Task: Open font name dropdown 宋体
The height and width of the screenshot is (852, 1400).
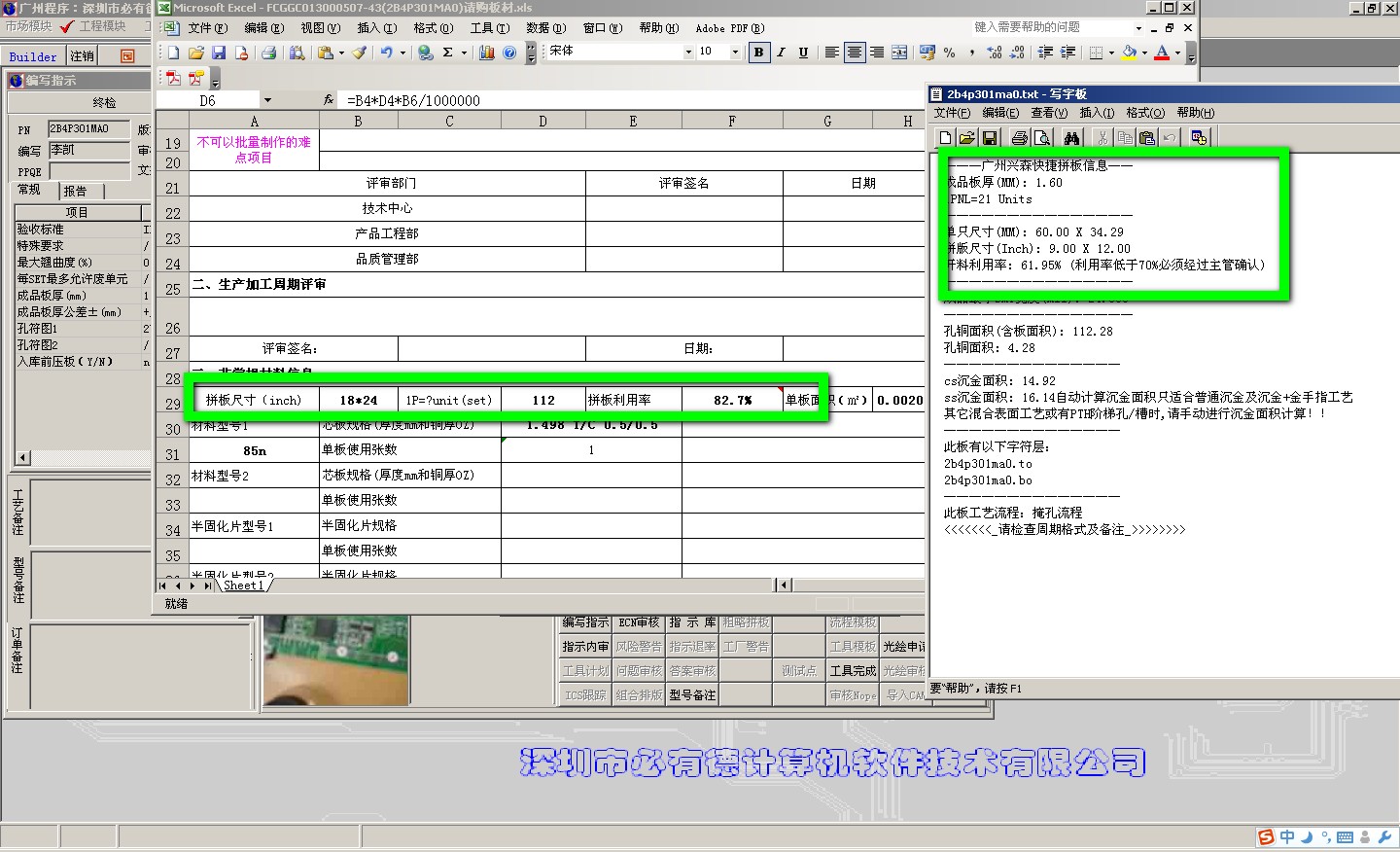Action: (x=688, y=53)
